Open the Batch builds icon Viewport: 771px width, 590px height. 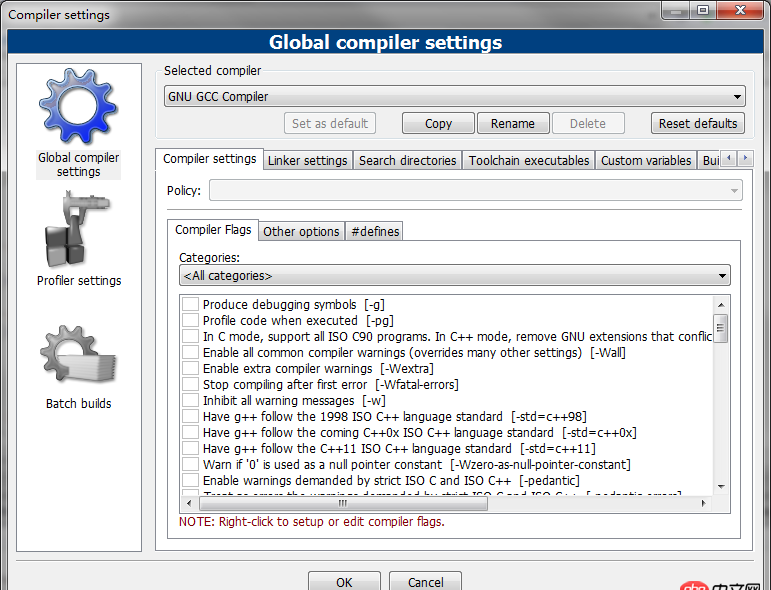(x=79, y=355)
